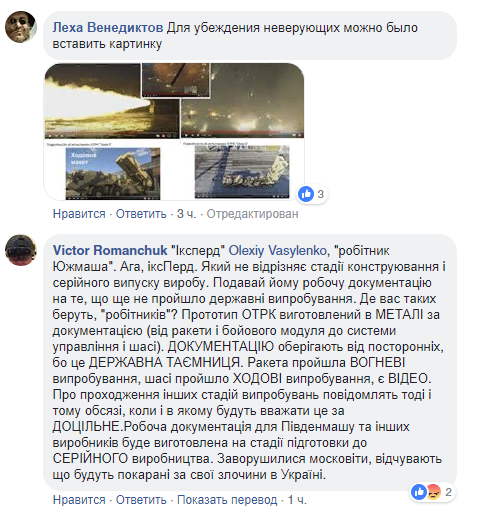Open the bottom-right aerial vehicle picture
This screenshot has width=478, height=509.
pyautogui.click(x=242, y=172)
